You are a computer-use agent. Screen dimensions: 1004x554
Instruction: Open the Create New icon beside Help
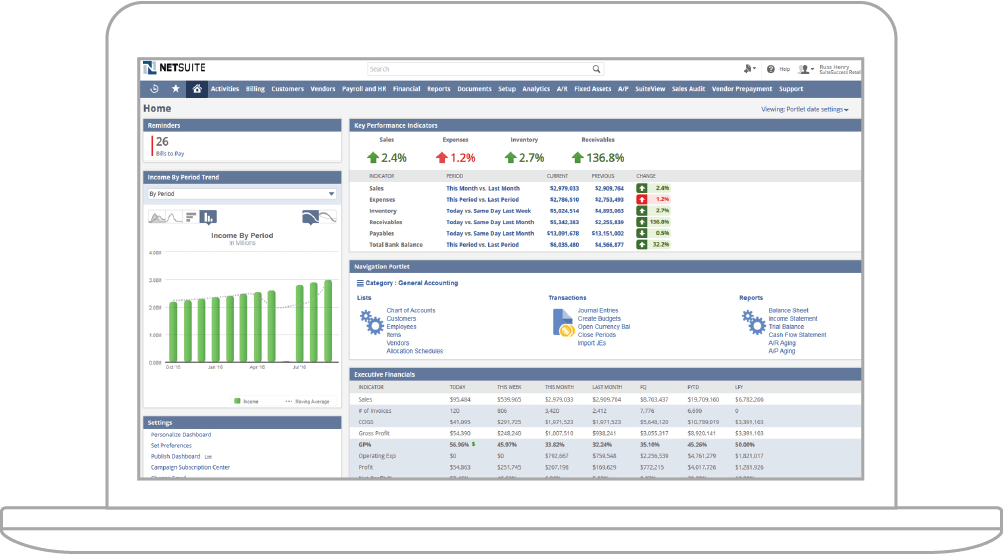747,69
